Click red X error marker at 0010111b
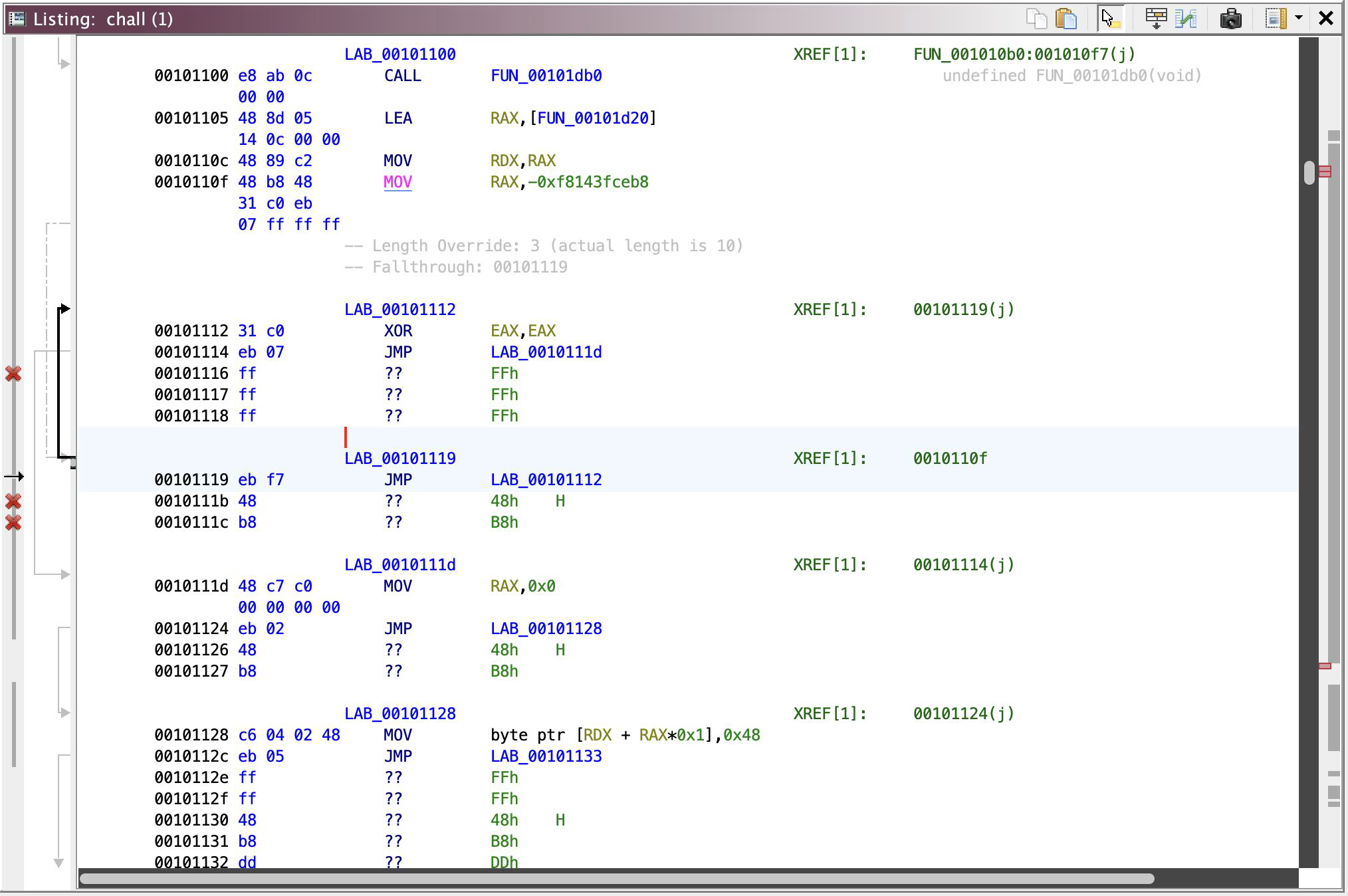Screen dimensions: 1348x896 [x=13, y=501]
